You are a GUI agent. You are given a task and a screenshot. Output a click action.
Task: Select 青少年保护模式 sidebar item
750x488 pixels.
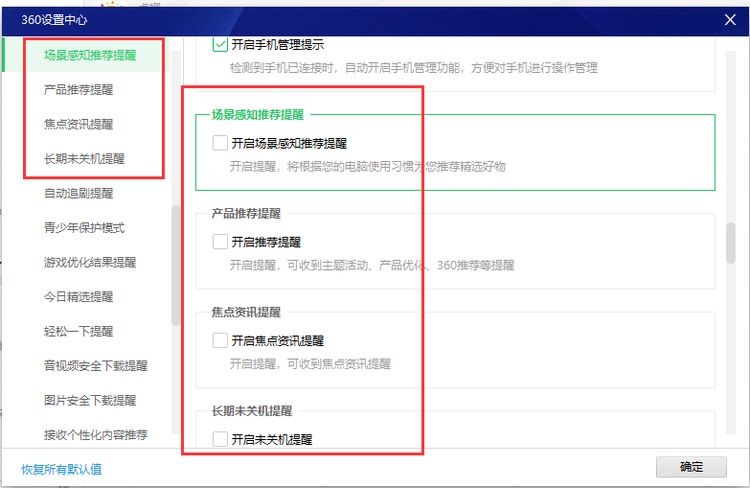(x=84, y=228)
